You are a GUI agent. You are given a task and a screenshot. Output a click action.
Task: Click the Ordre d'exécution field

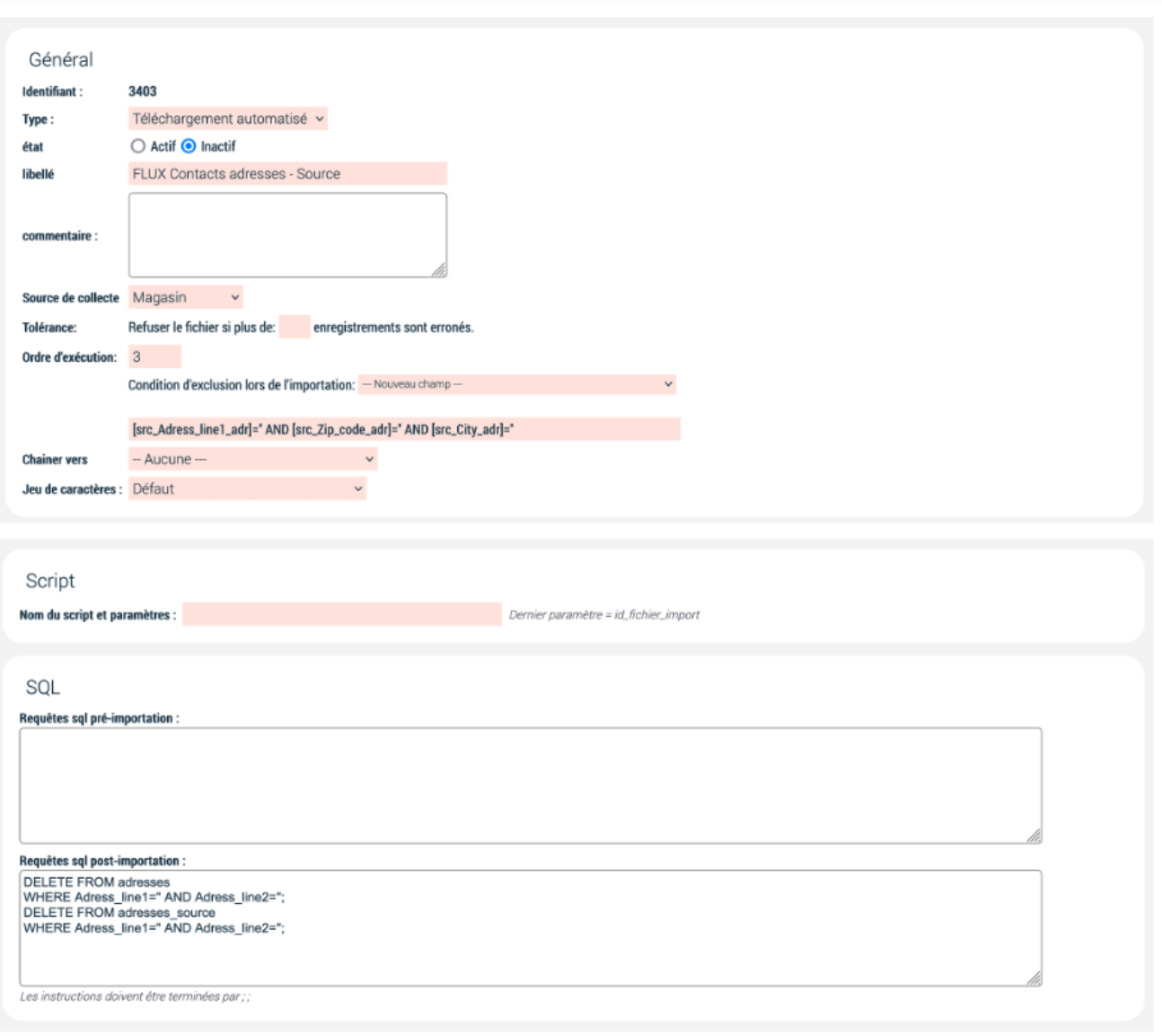coord(155,356)
